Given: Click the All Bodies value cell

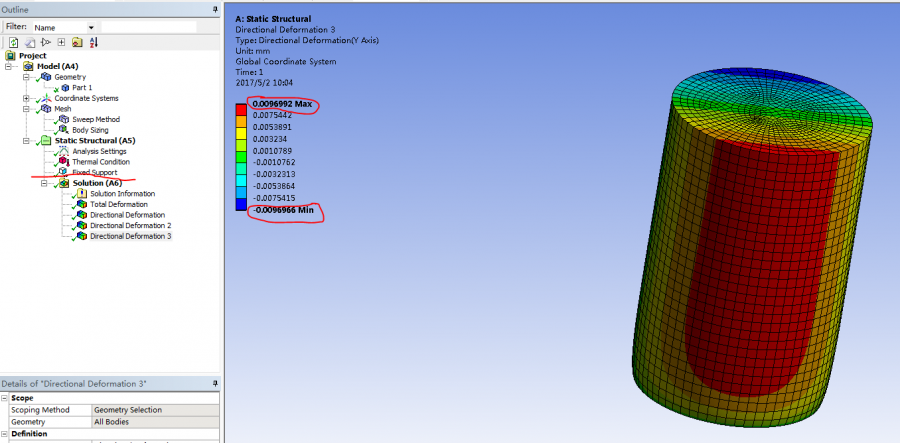Looking at the screenshot, I should [x=156, y=422].
